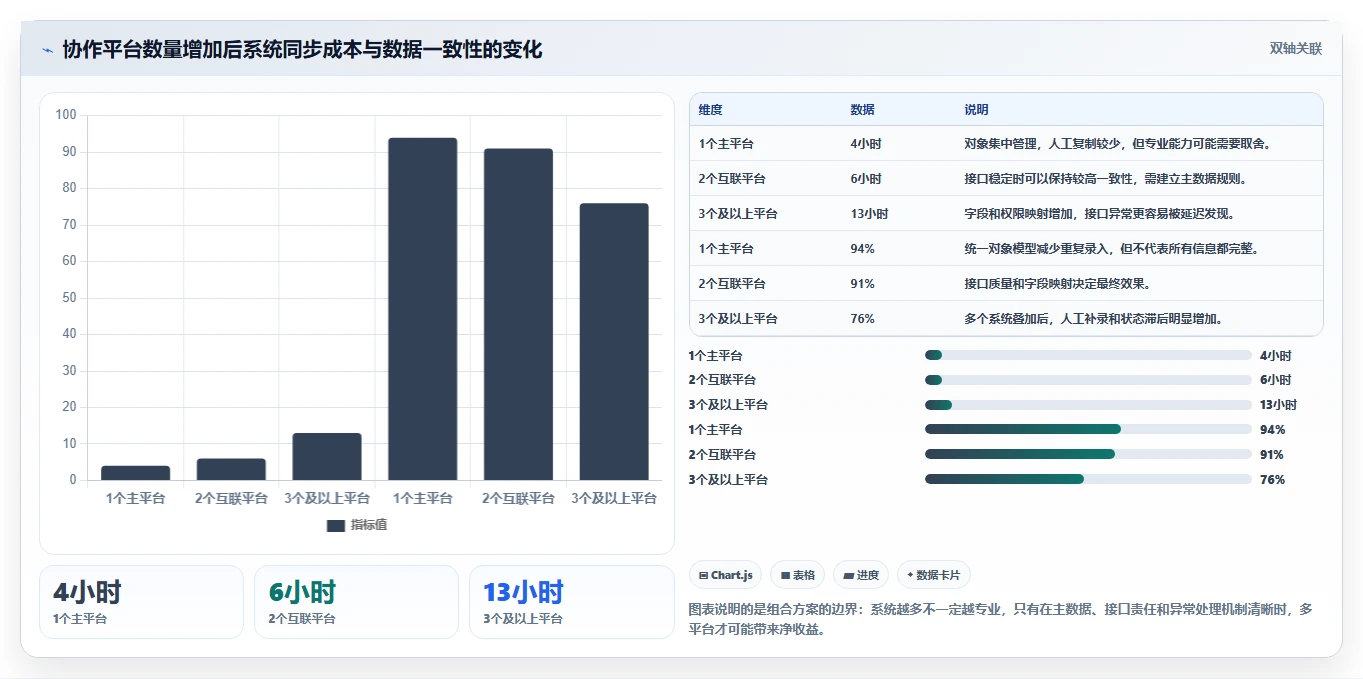Viewport: 1363px width, 679px height.
Task: Click the 94% progress value label
Action: click(x=1272, y=430)
